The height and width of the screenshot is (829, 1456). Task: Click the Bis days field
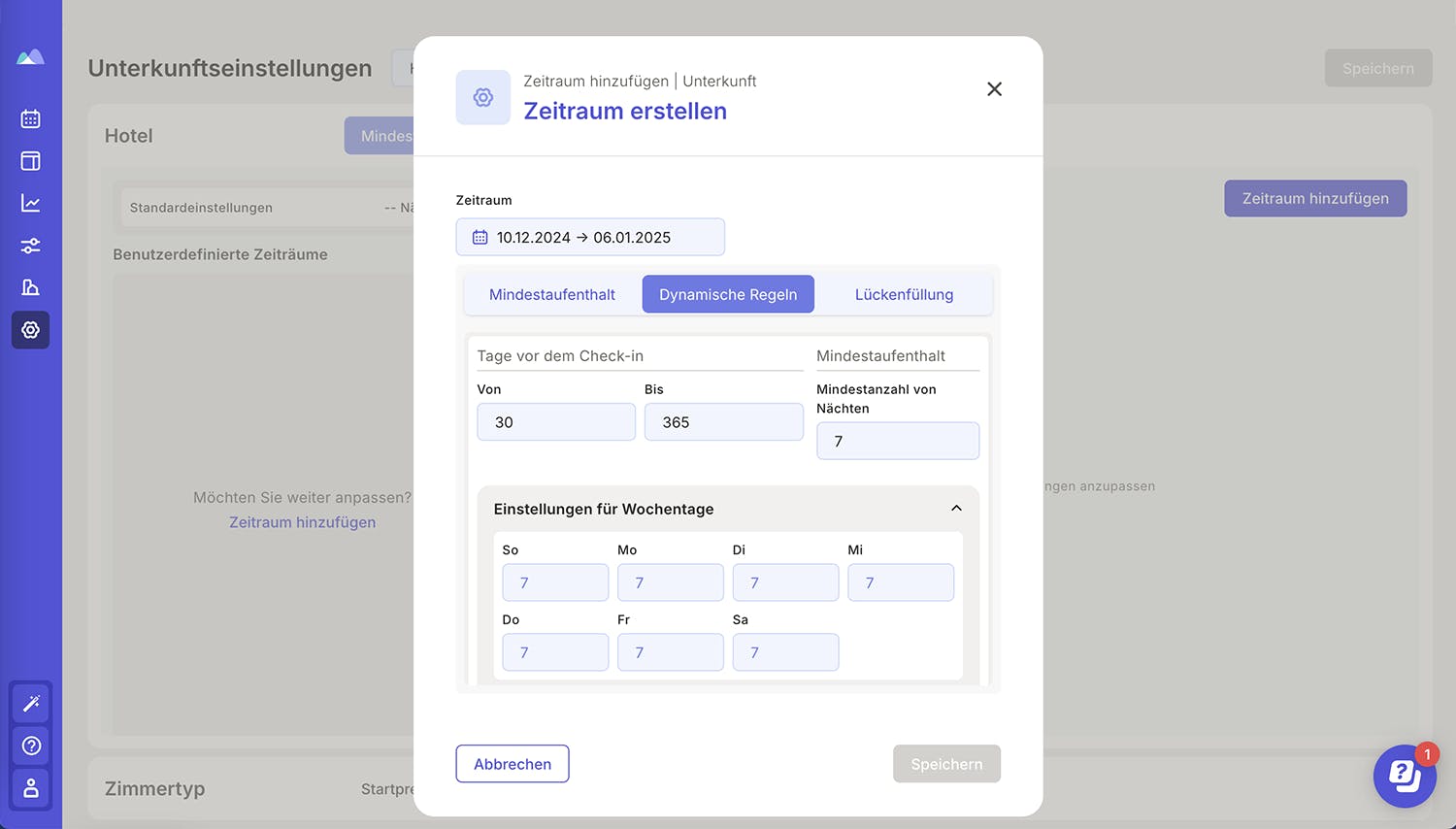pyautogui.click(x=724, y=422)
